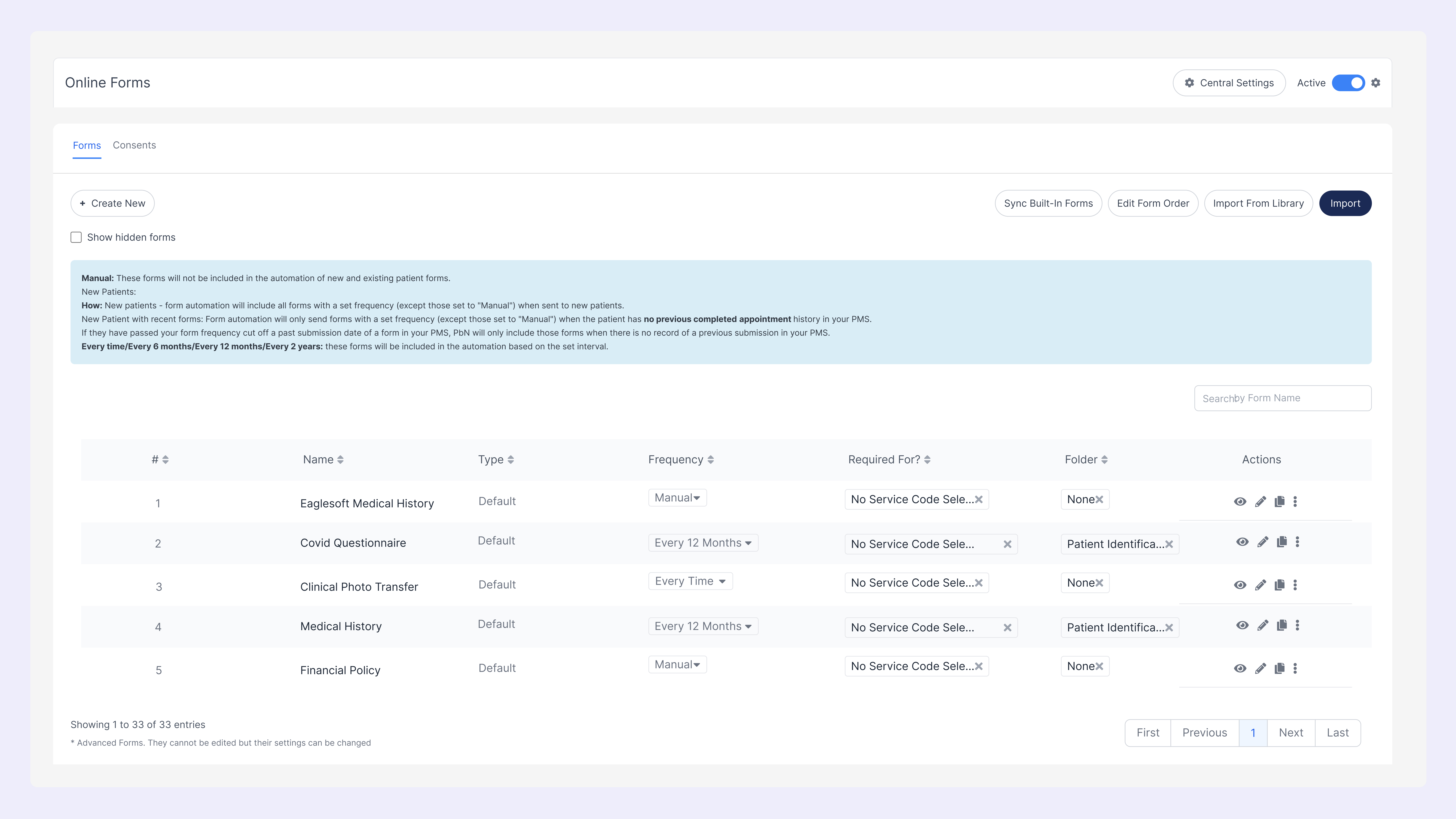Preview the Eaglesoft Medical History form
Screen dimensions: 1456x819
click(1240, 501)
